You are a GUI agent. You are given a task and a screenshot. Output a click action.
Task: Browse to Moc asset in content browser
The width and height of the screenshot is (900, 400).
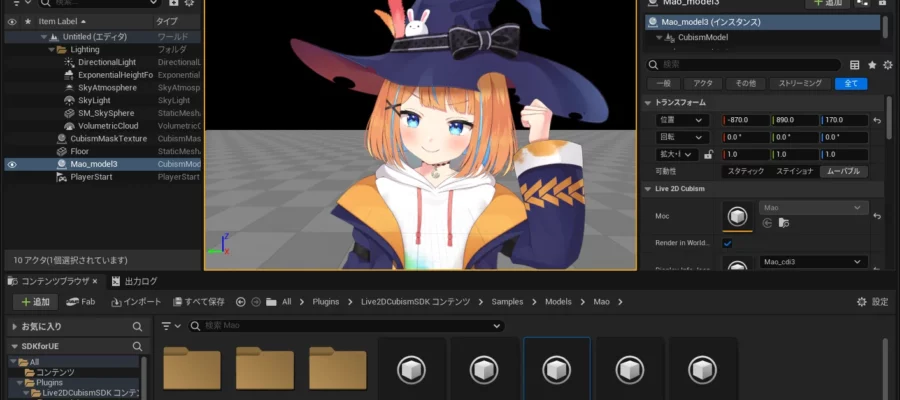(x=784, y=223)
